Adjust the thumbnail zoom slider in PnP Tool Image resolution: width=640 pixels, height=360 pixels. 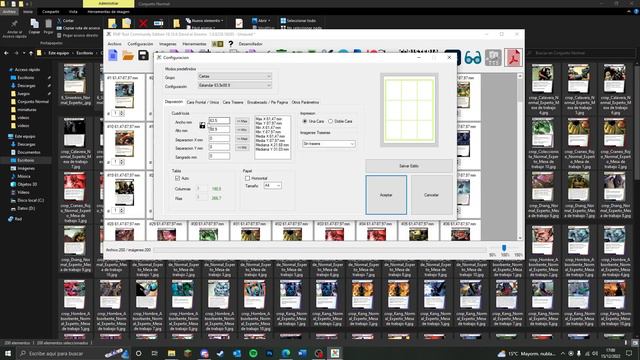pos(504,248)
